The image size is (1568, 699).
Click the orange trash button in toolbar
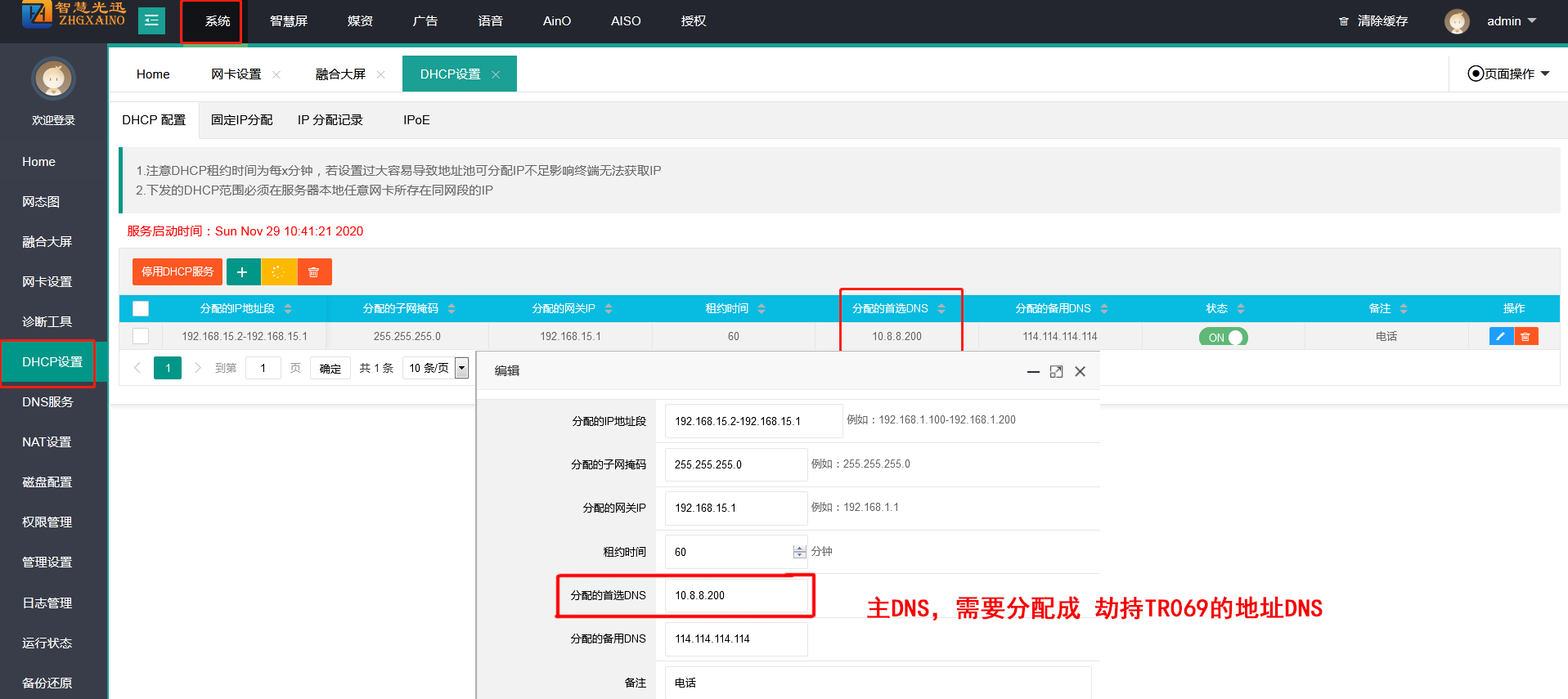tap(314, 272)
